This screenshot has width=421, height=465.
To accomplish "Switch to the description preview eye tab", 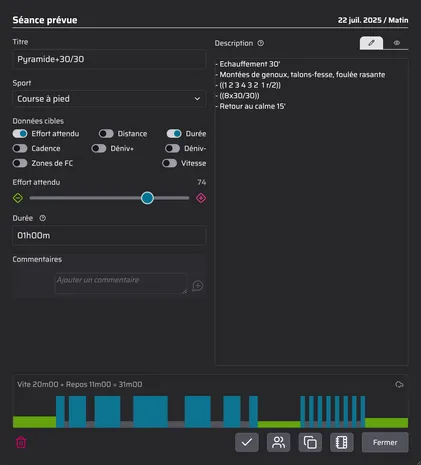I will pyautogui.click(x=396, y=43).
